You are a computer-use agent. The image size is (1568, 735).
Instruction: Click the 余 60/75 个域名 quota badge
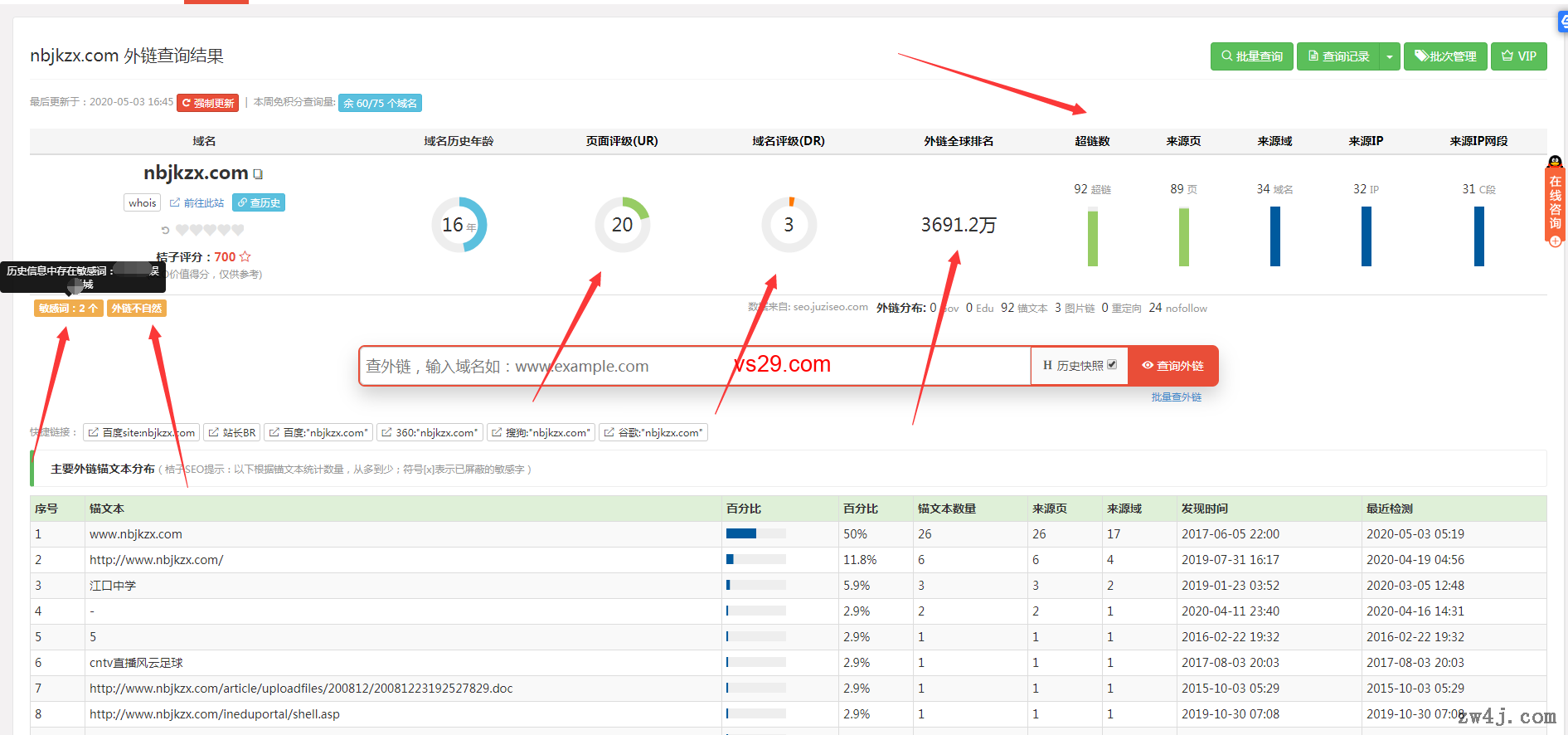tap(380, 103)
